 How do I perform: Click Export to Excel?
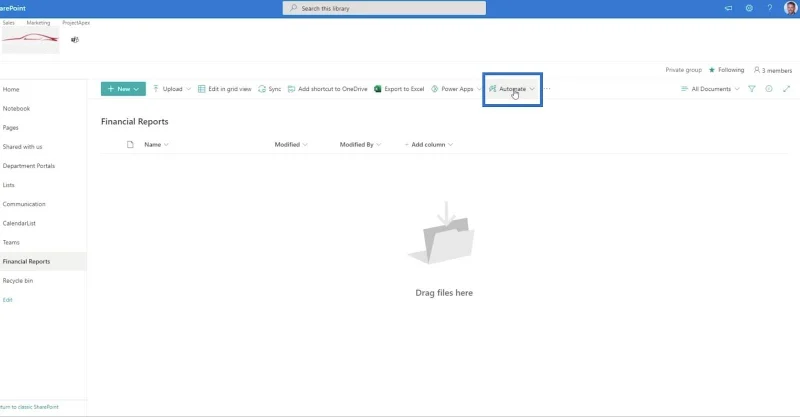399,89
